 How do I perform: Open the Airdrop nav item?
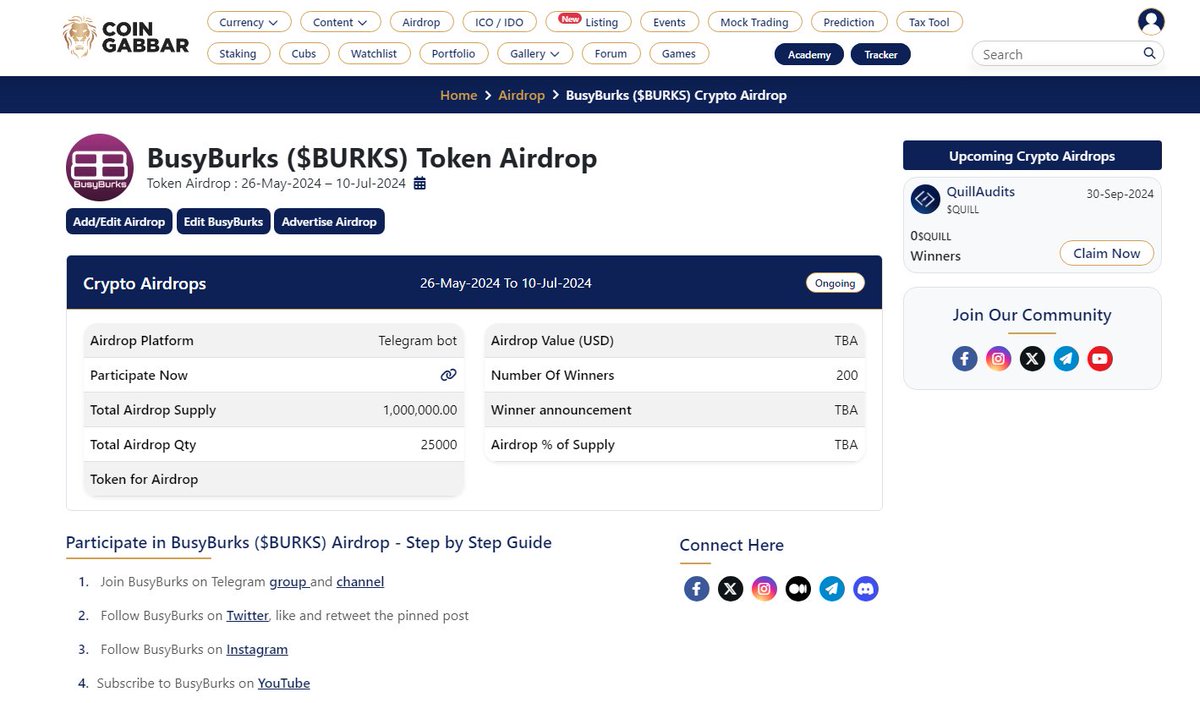[x=421, y=22]
